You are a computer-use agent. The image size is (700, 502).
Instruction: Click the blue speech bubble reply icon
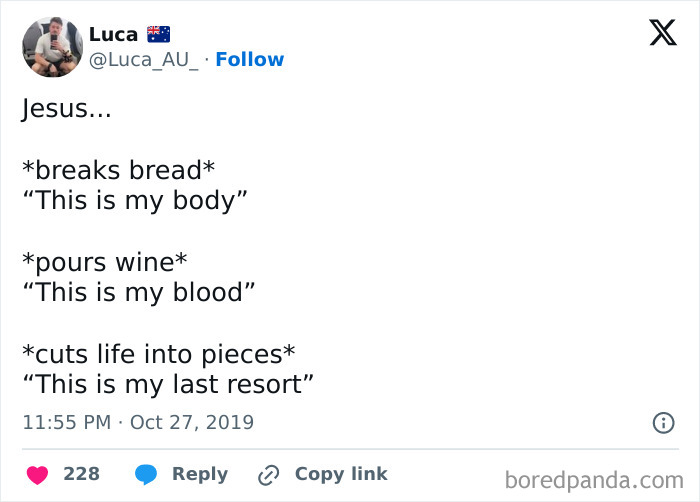[x=146, y=474]
